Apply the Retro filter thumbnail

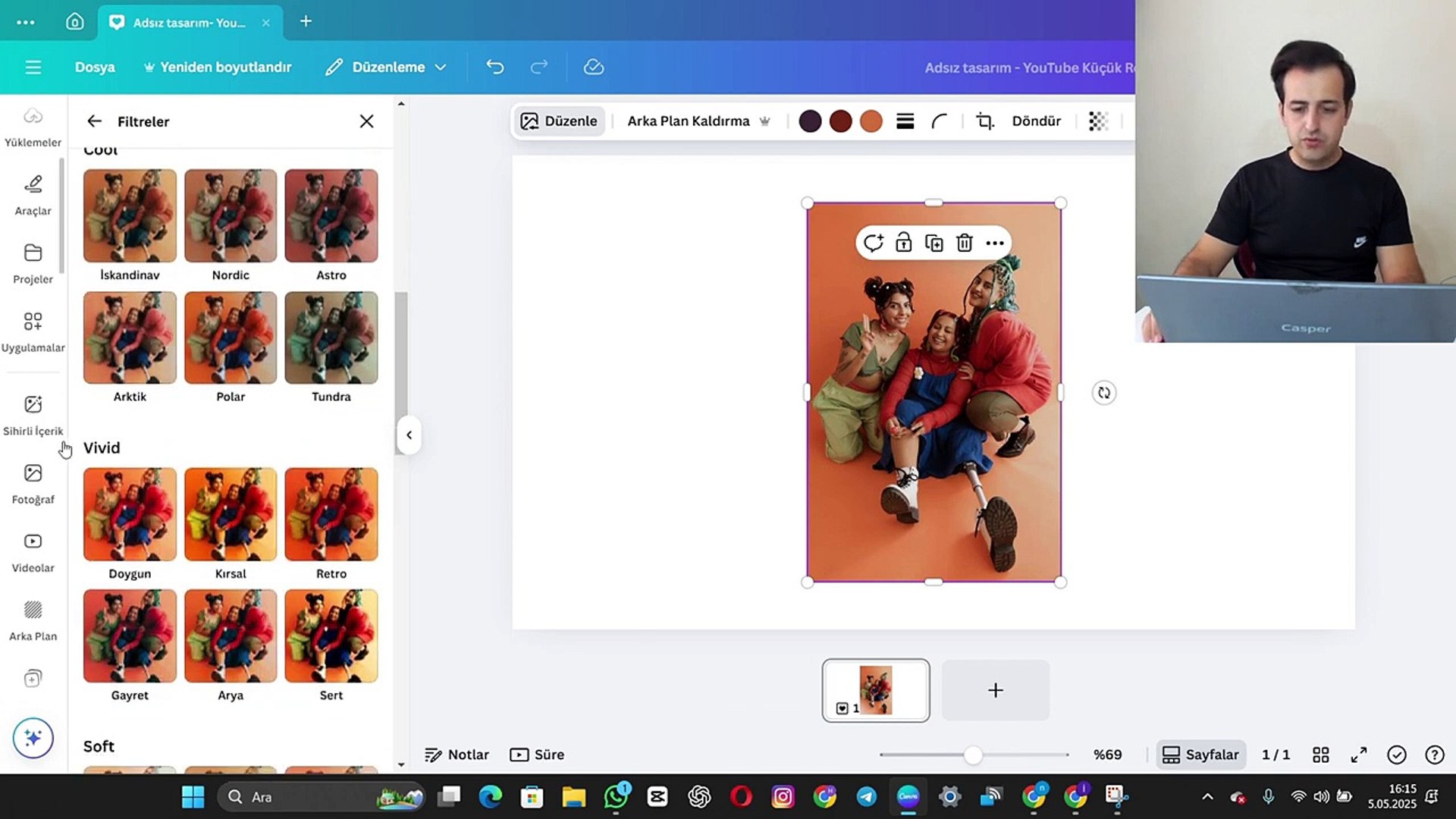(x=331, y=515)
